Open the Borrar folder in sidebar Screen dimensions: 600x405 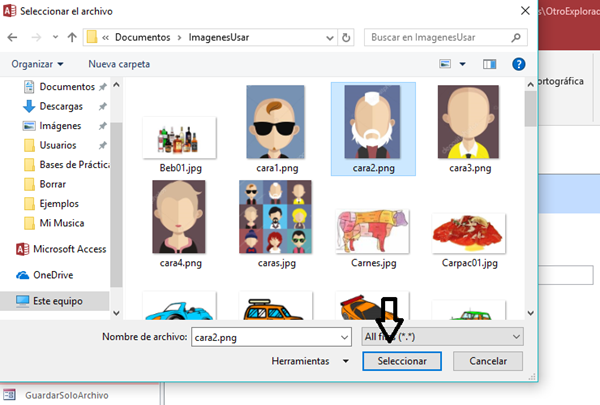coord(45,184)
